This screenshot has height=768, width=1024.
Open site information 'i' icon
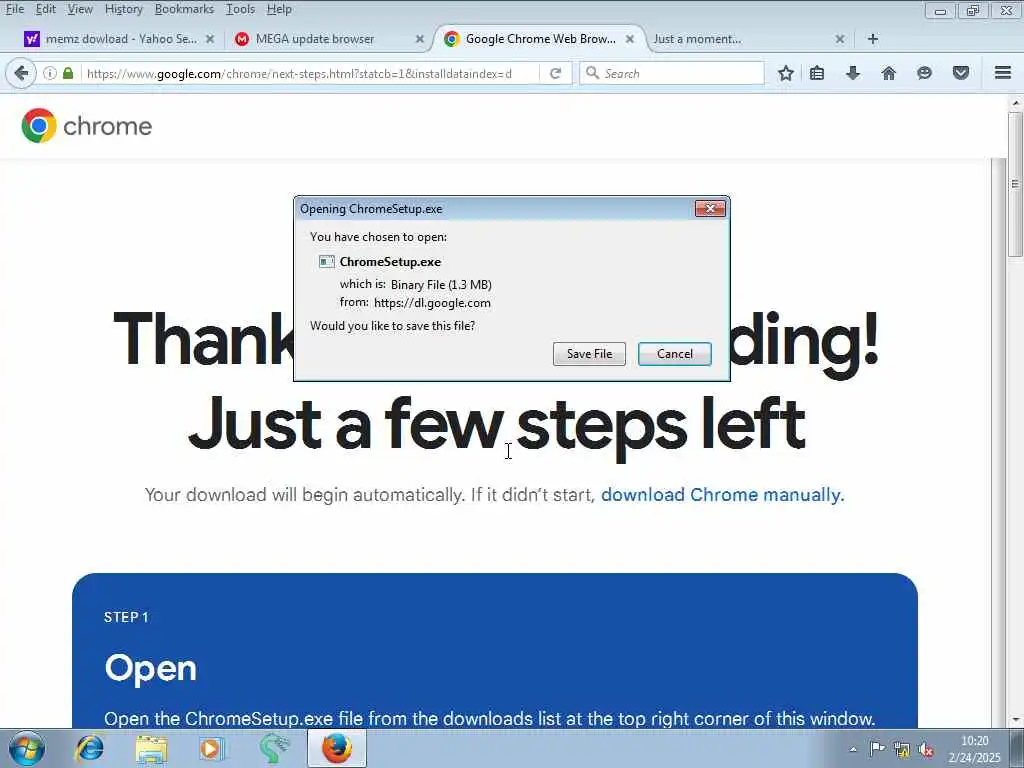tap(50, 73)
